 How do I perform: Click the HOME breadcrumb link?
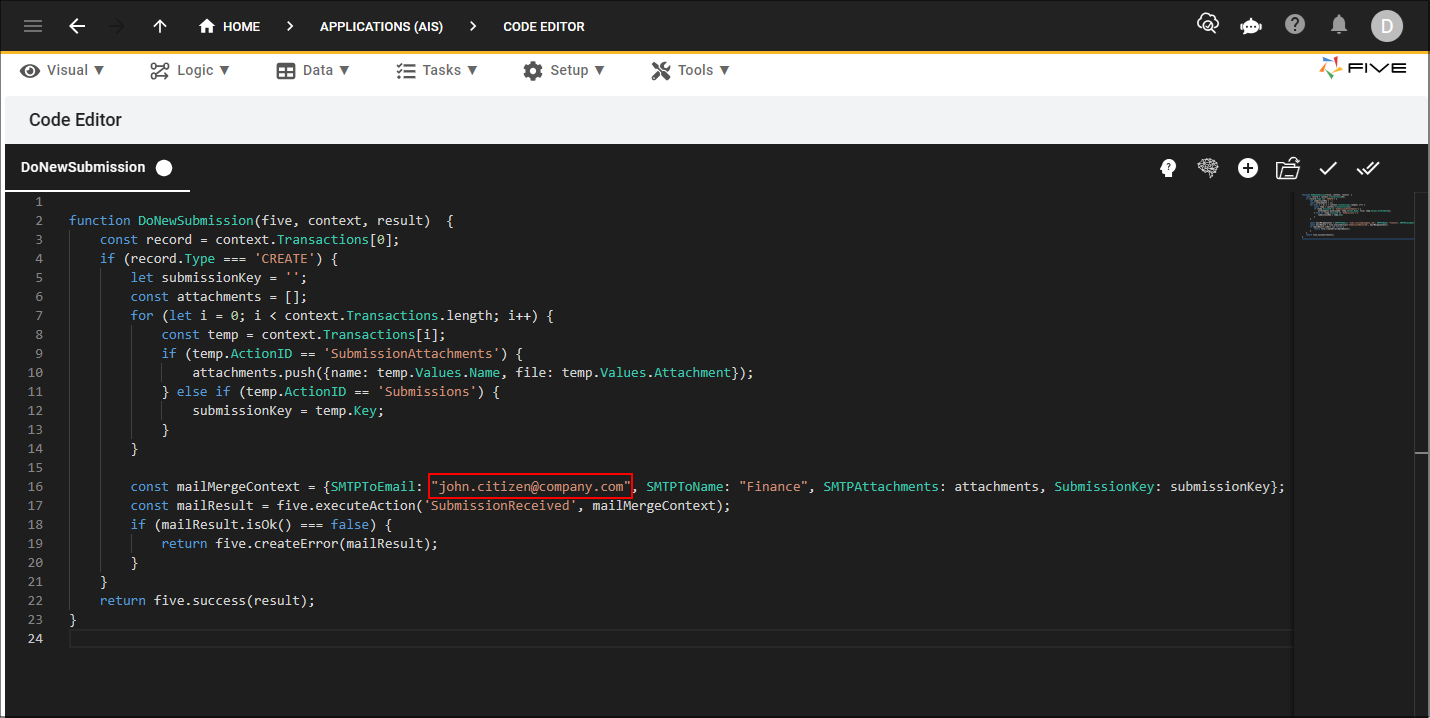point(229,26)
